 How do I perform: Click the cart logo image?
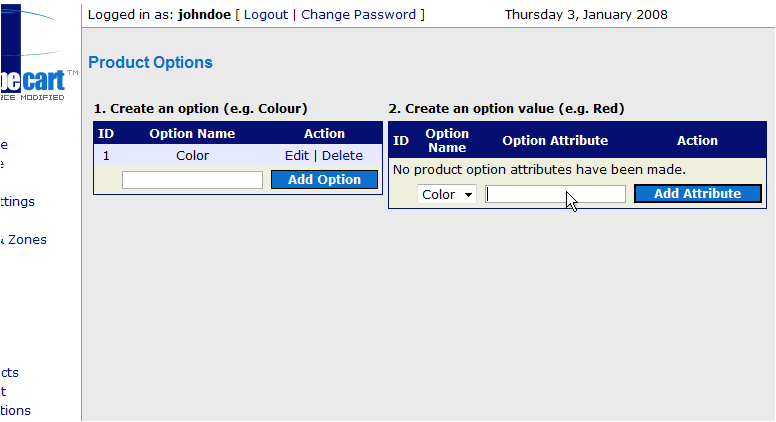(x=39, y=53)
